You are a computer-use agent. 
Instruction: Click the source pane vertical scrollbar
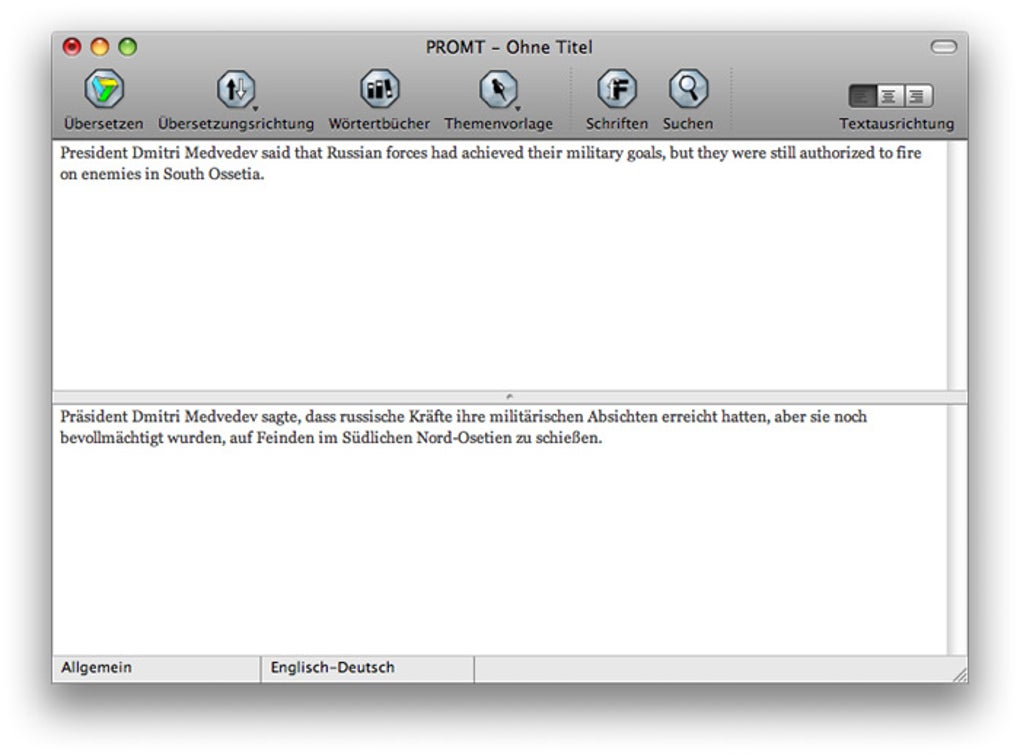(x=957, y=265)
